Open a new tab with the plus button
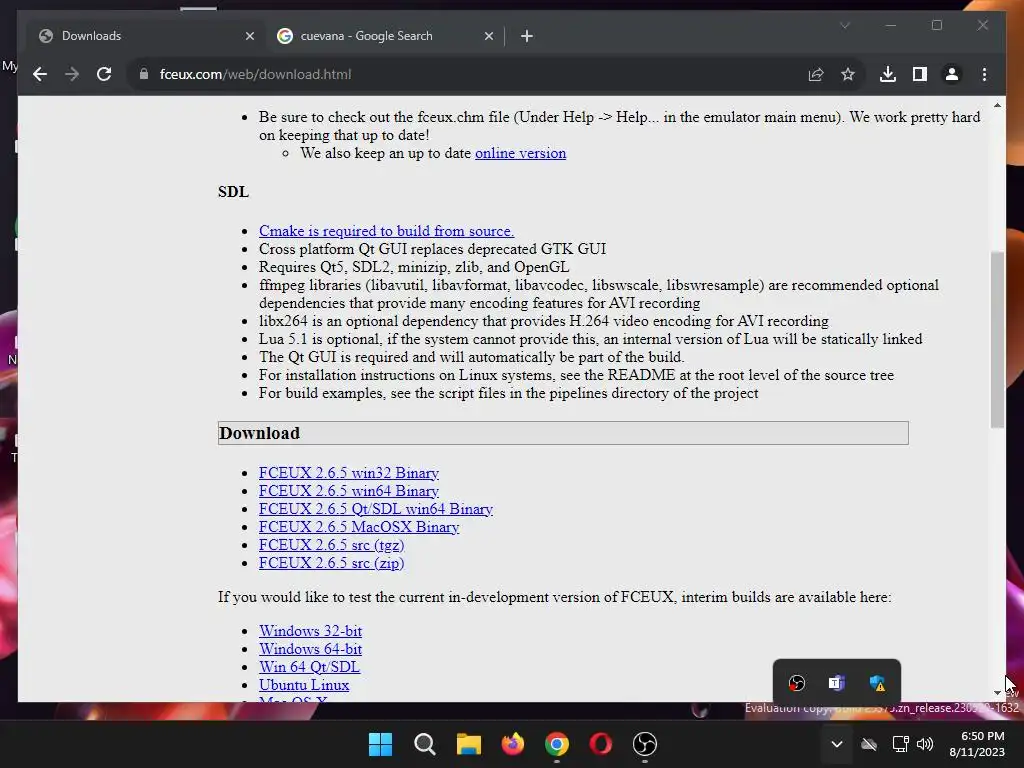The height and width of the screenshot is (768, 1024). point(526,36)
